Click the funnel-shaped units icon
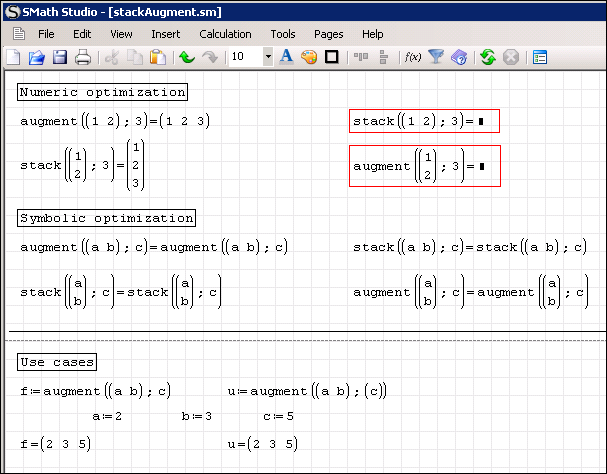Image resolution: width=607 pixels, height=474 pixels. pos(436,58)
